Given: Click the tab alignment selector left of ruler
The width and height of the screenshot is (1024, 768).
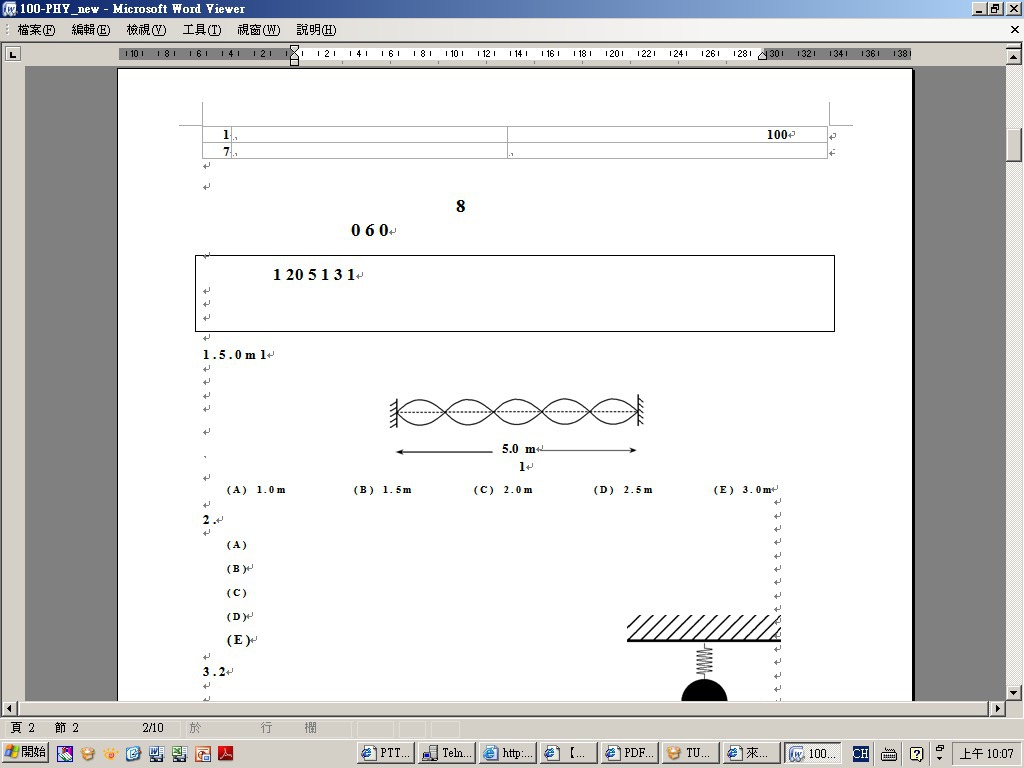Looking at the screenshot, I should (x=13, y=54).
